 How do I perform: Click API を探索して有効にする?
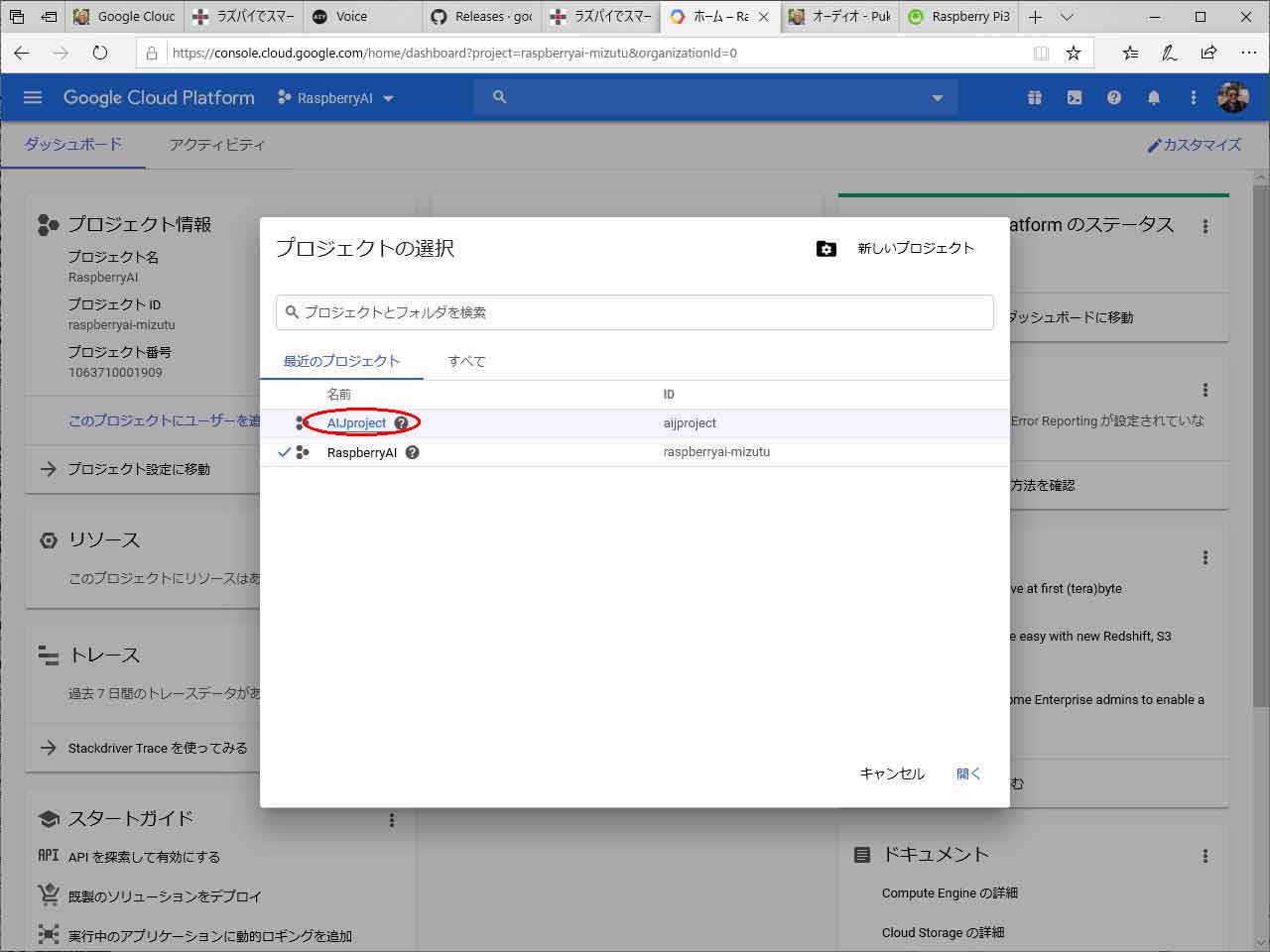pos(144,857)
